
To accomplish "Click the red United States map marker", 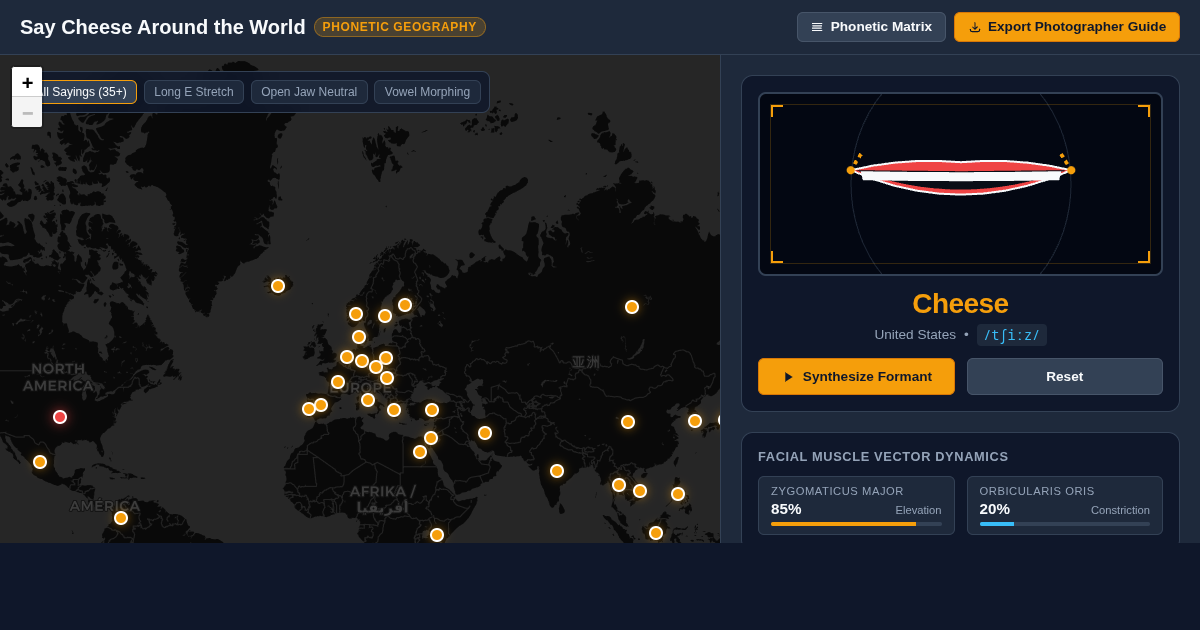I will pos(60,417).
